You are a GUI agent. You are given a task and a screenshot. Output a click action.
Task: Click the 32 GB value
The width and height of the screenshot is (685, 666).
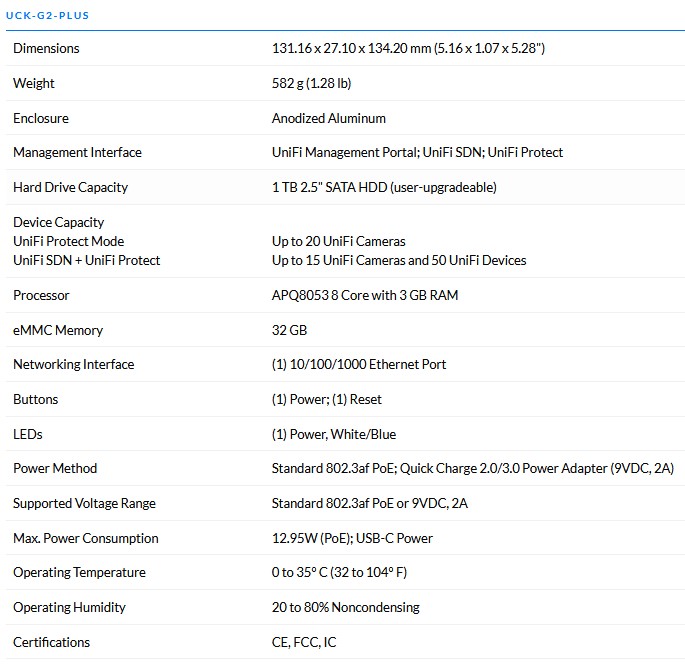[289, 331]
